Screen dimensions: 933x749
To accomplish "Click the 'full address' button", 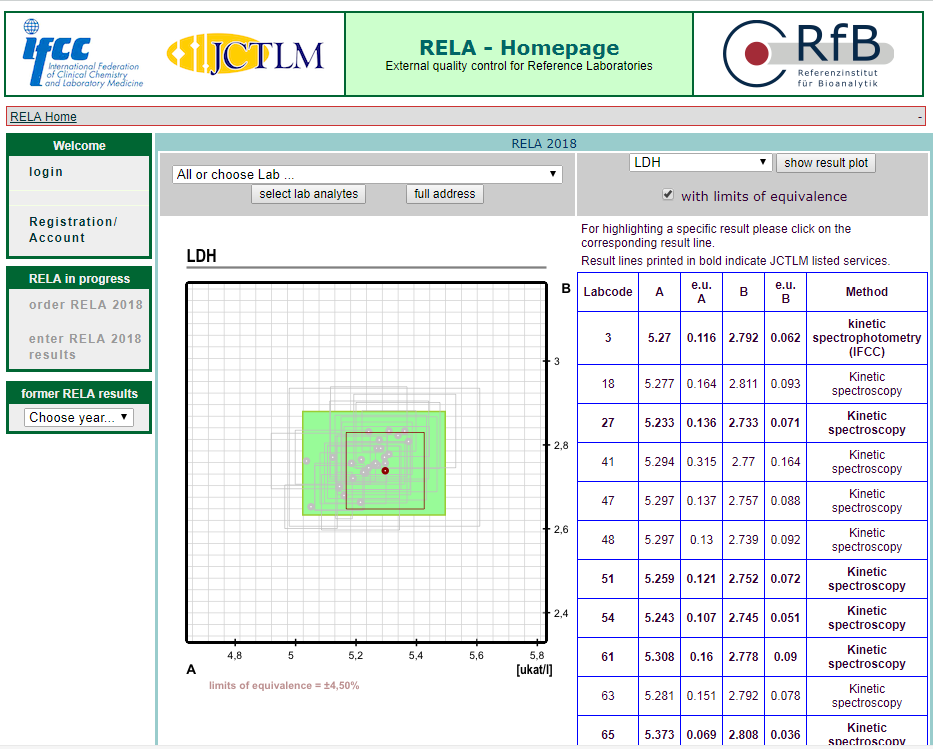I will click(445, 194).
